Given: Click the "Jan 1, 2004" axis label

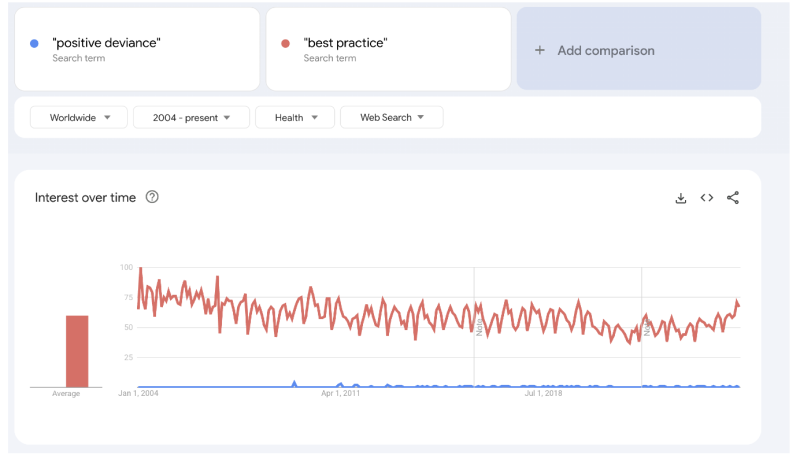Looking at the screenshot, I should tap(138, 394).
